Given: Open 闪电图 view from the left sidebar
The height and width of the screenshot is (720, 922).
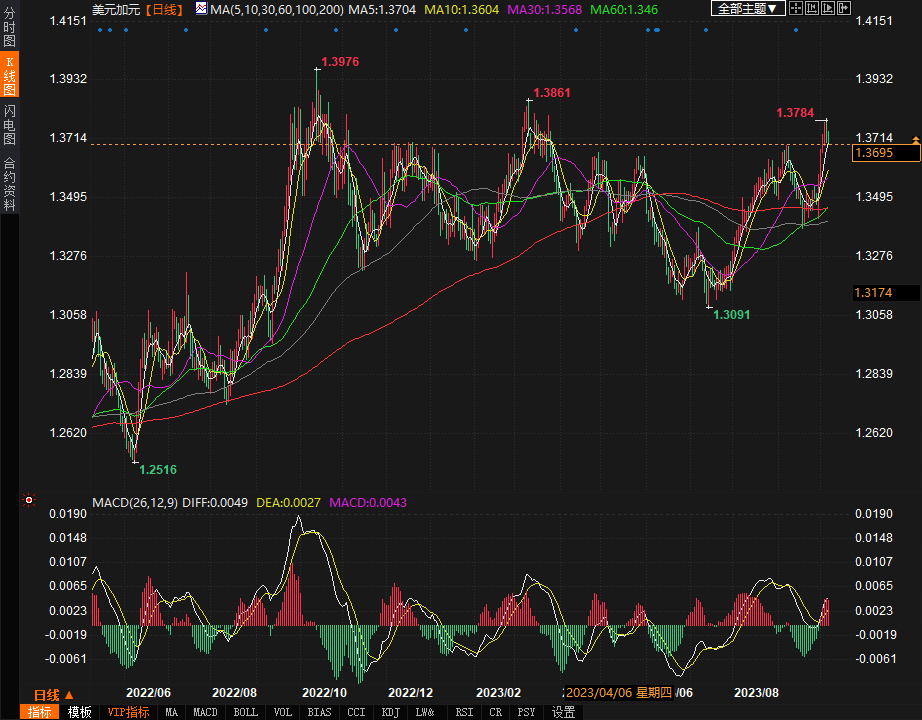Looking at the screenshot, I should tap(9, 124).
